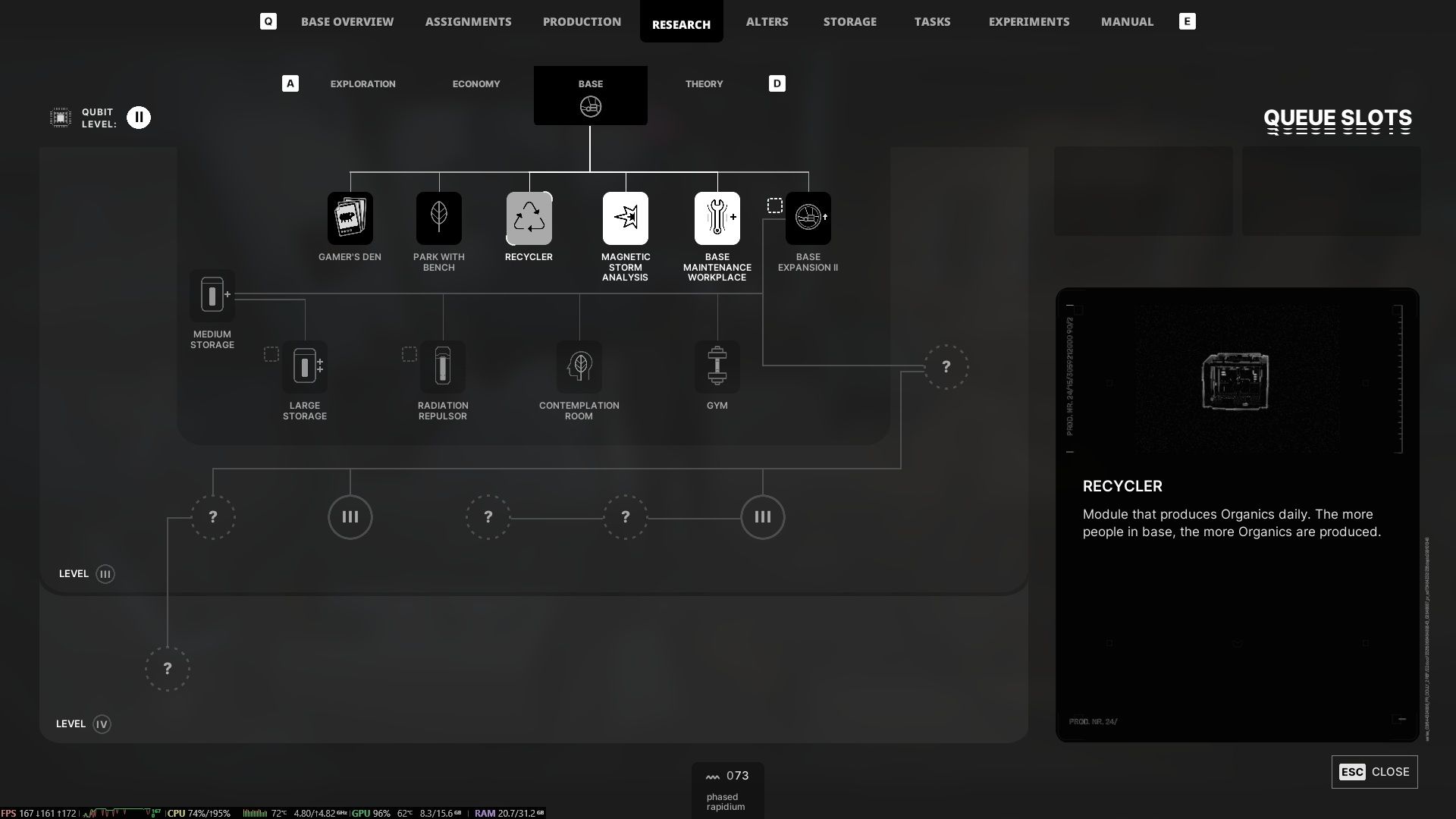The width and height of the screenshot is (1456, 819).
Task: Close the research screen with ESC Close
Action: pyautogui.click(x=1374, y=772)
